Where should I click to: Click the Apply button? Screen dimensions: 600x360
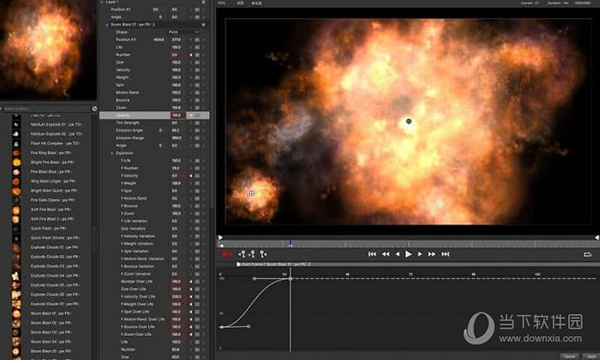pos(592,356)
